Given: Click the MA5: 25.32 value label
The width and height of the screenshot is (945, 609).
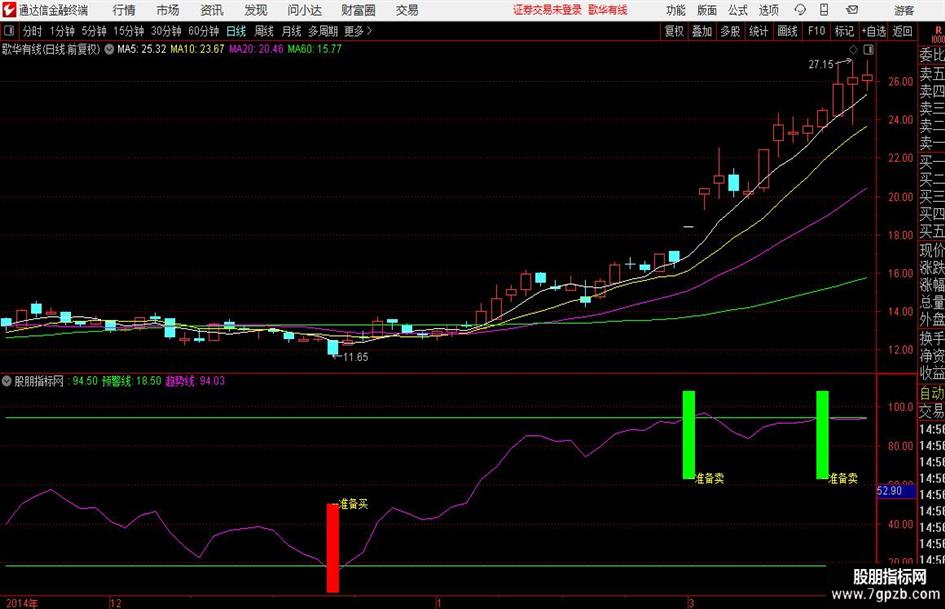Looking at the screenshot, I should (141, 49).
